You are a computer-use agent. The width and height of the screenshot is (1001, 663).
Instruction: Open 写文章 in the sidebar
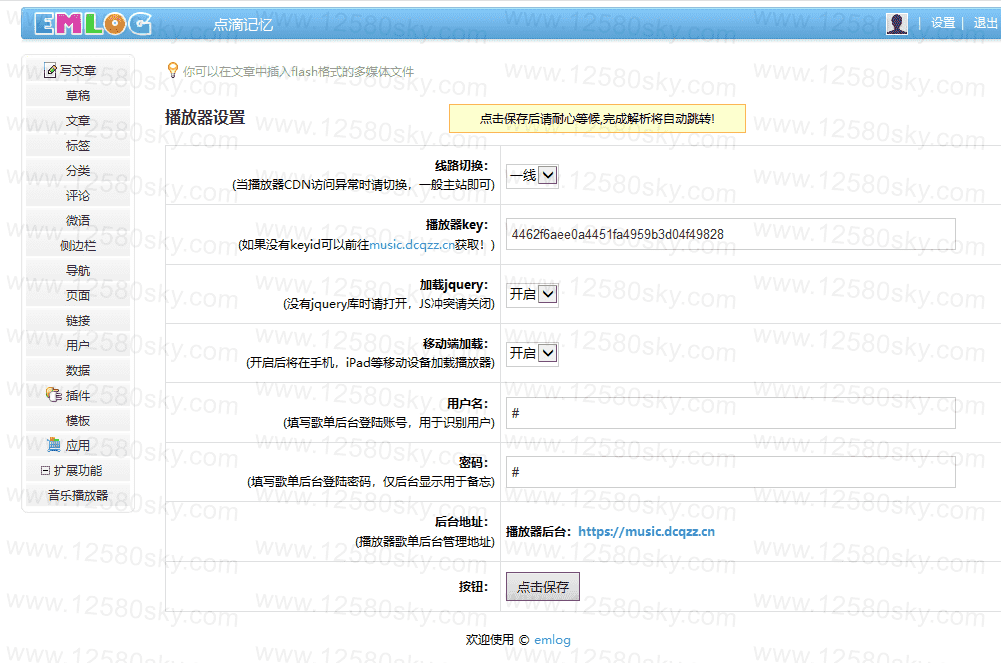point(78,70)
